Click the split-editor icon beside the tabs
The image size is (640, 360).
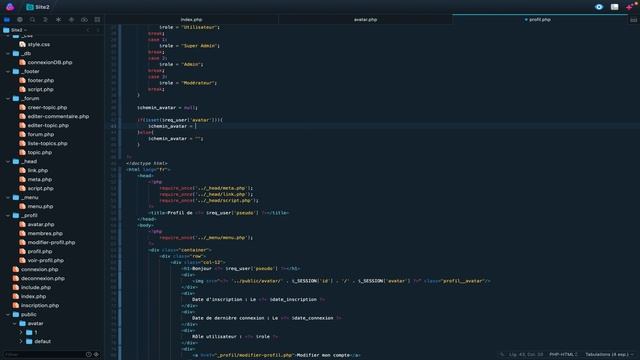pyautogui.click(x=633, y=20)
